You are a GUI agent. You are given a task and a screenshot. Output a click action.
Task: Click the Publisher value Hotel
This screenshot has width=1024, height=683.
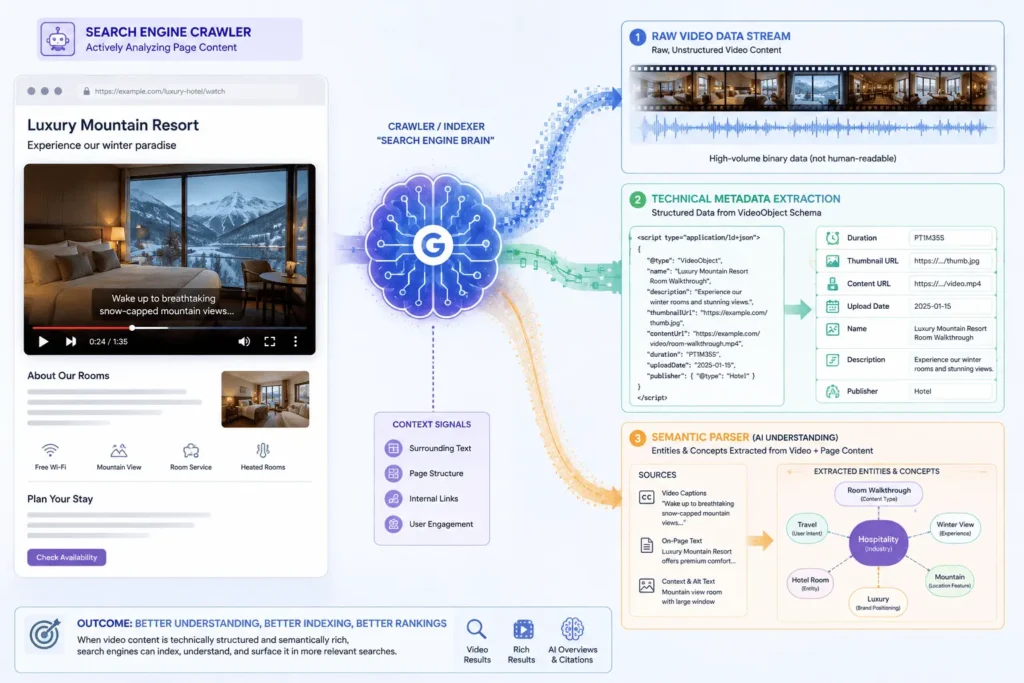(922, 392)
